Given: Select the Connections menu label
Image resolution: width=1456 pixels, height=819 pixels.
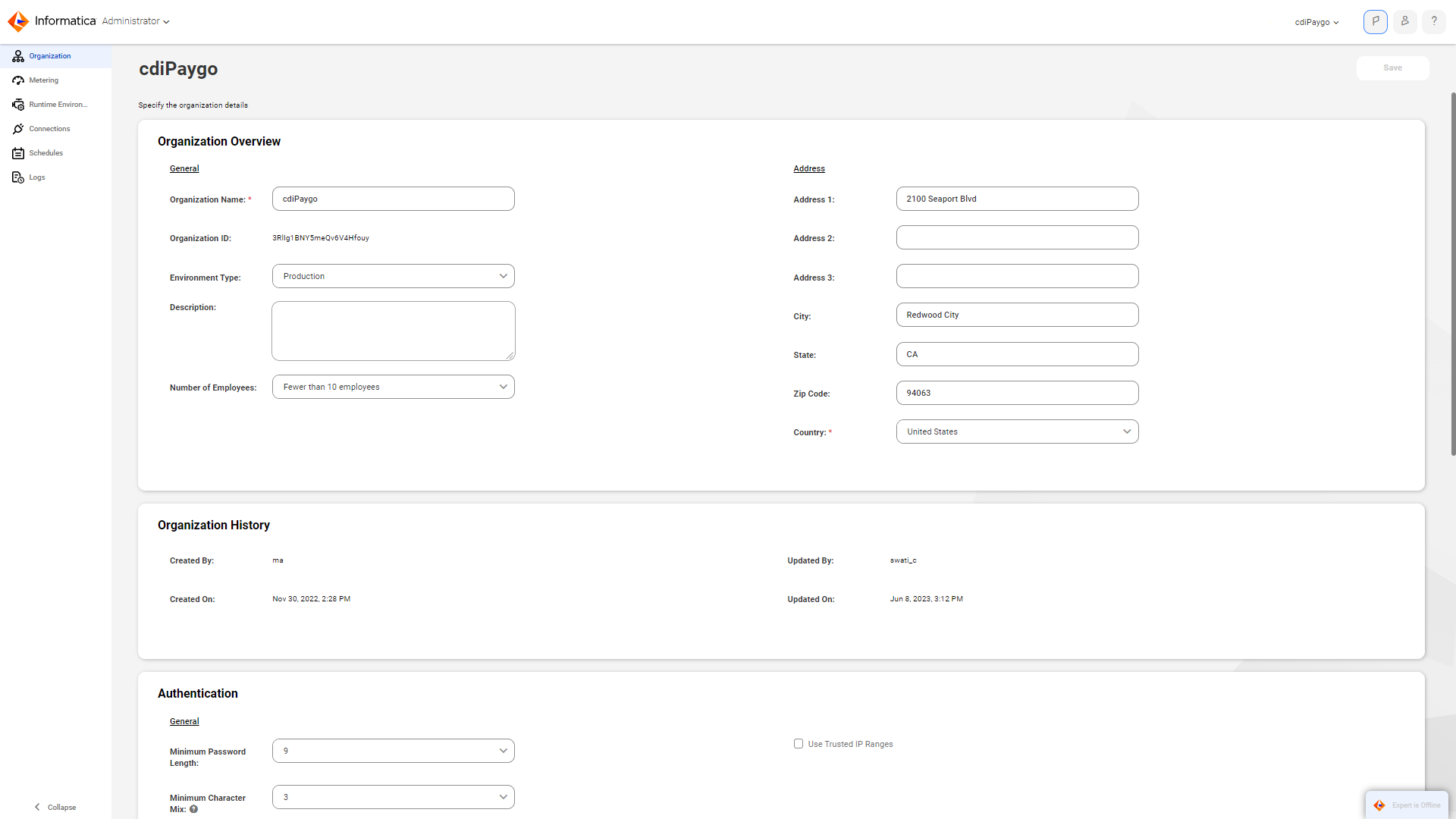Looking at the screenshot, I should click(50, 129).
